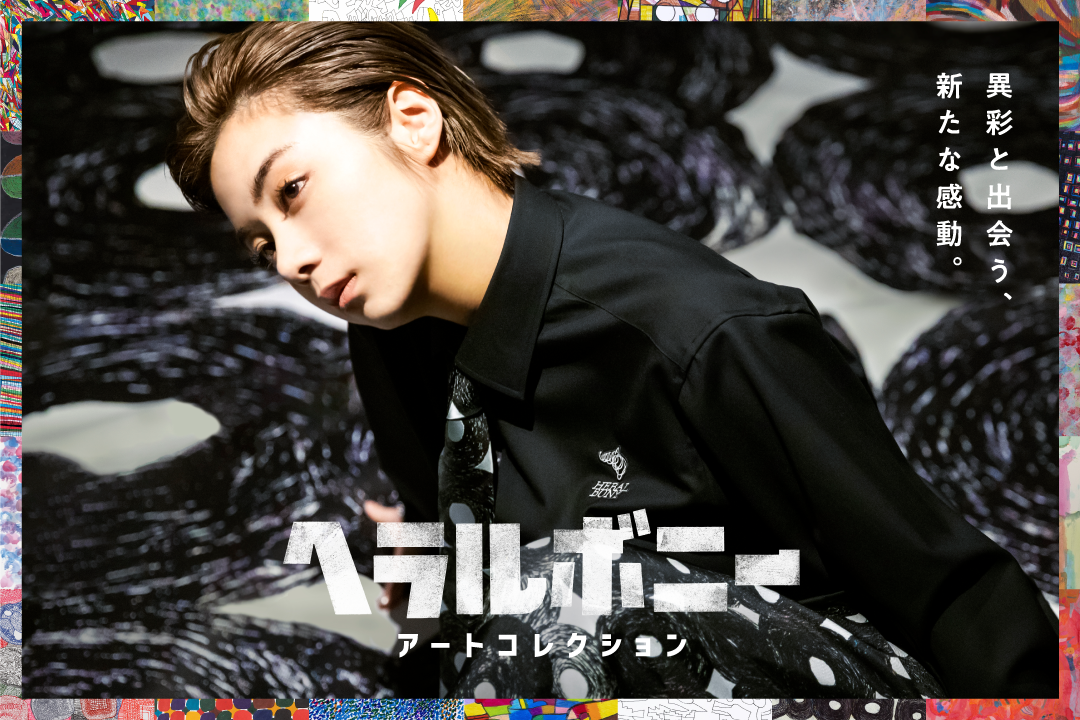Select the blue grid art tile on right border

(1069, 207)
